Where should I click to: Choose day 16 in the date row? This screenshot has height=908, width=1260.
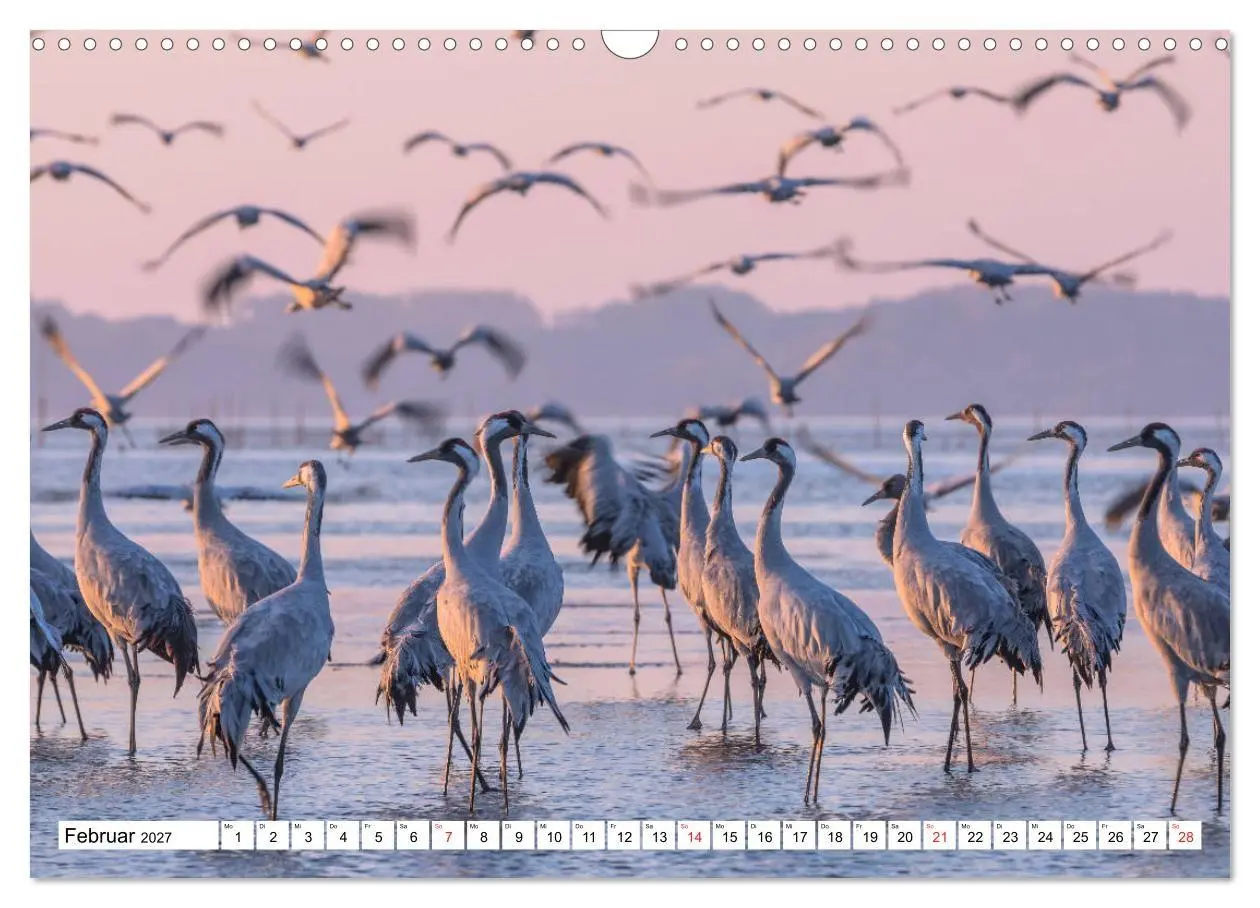point(764,836)
